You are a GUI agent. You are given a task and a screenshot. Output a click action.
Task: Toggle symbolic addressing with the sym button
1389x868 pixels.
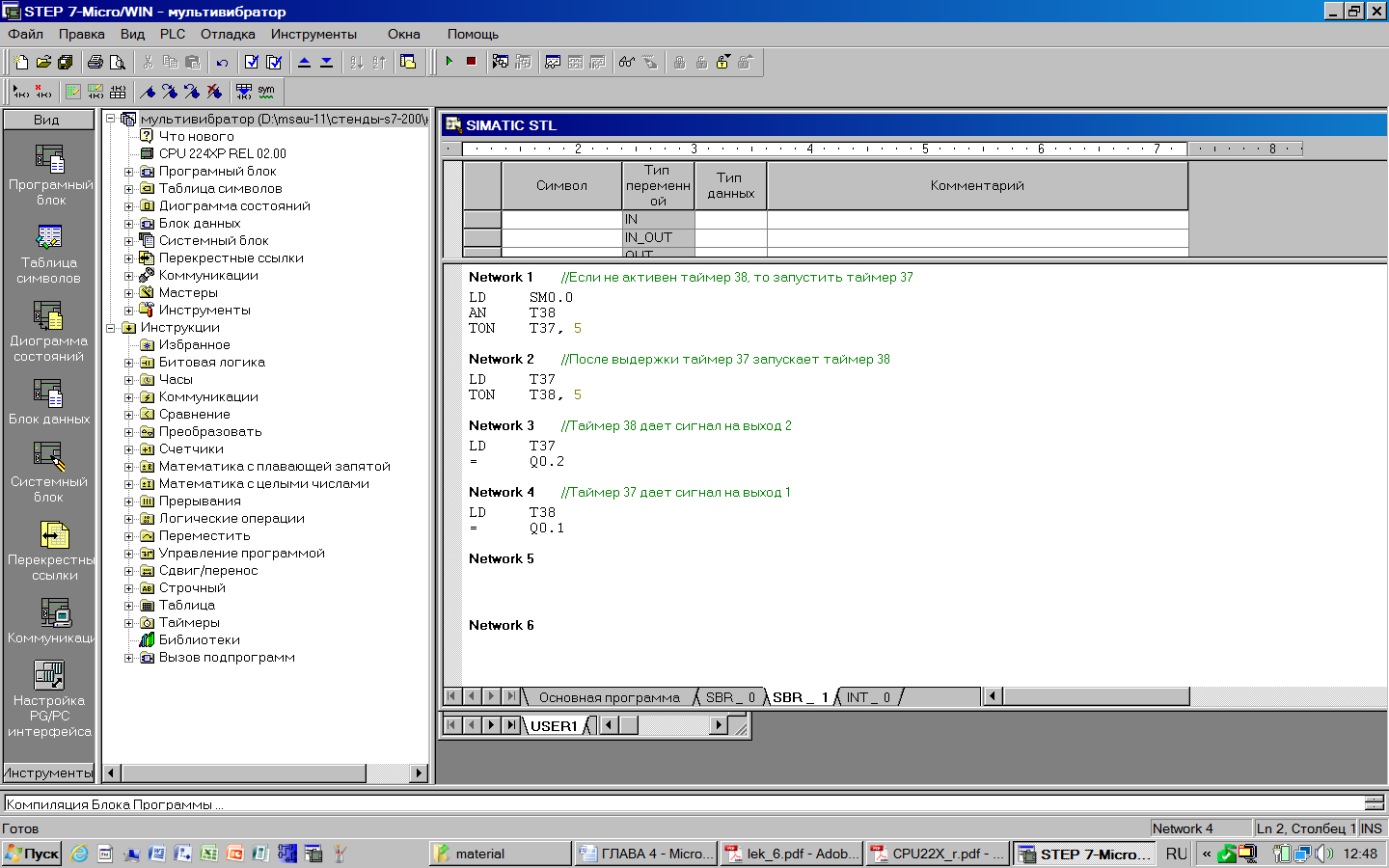pyautogui.click(x=266, y=92)
